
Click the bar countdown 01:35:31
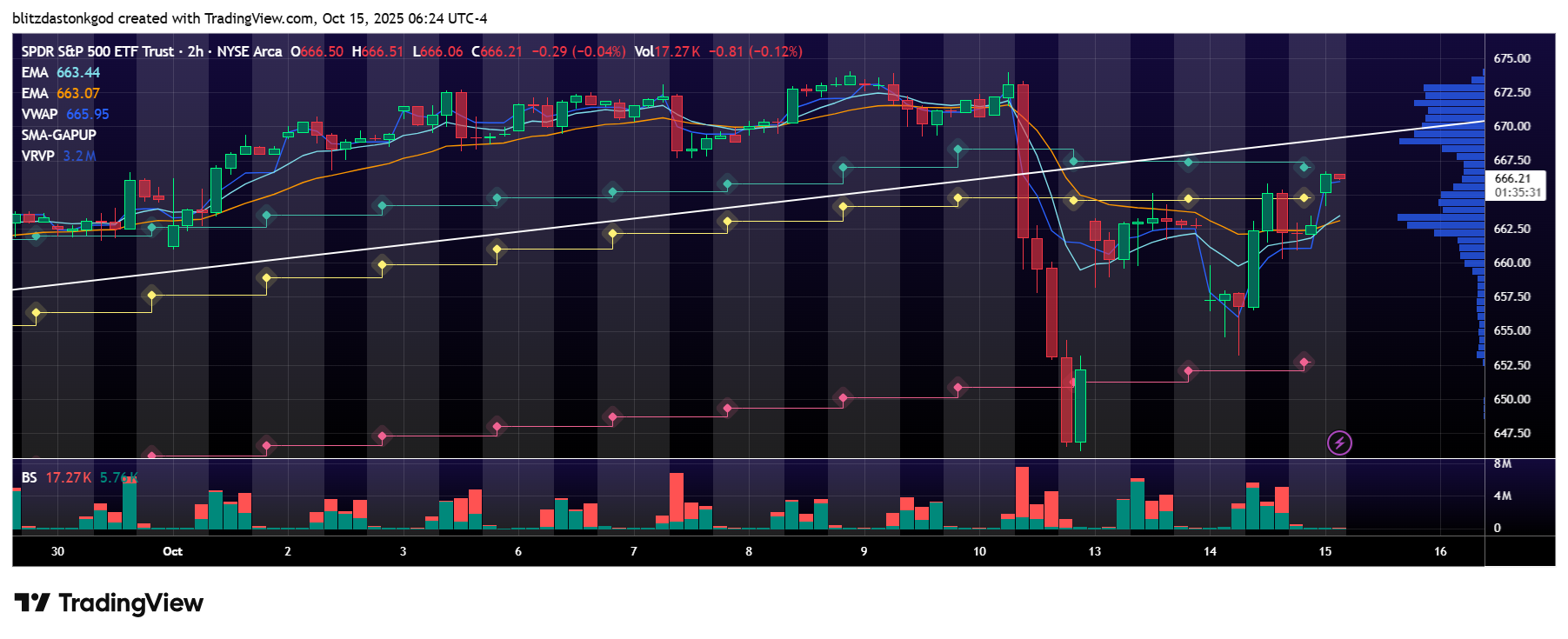click(x=1518, y=192)
